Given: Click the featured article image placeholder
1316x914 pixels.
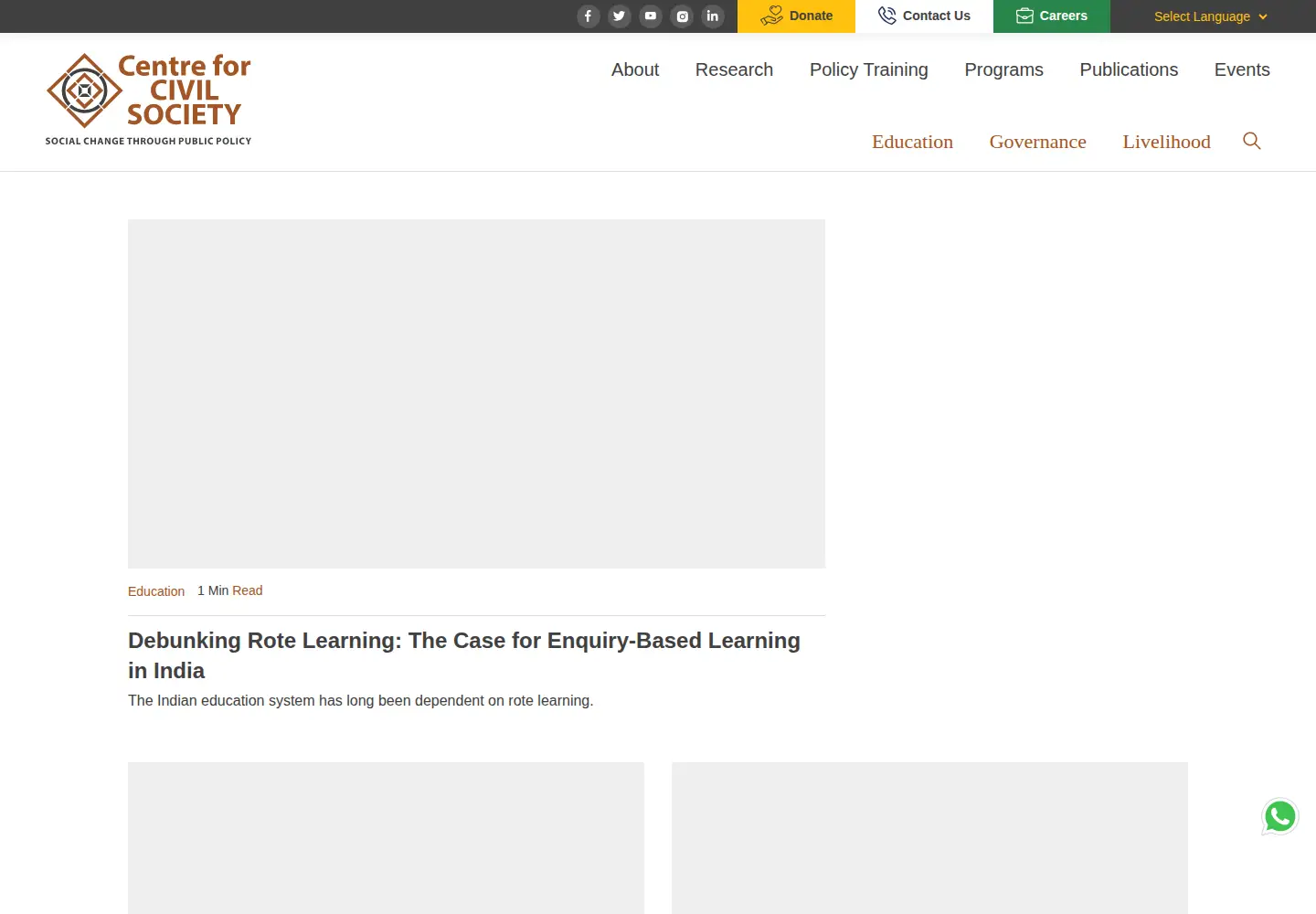Looking at the screenshot, I should click(476, 394).
